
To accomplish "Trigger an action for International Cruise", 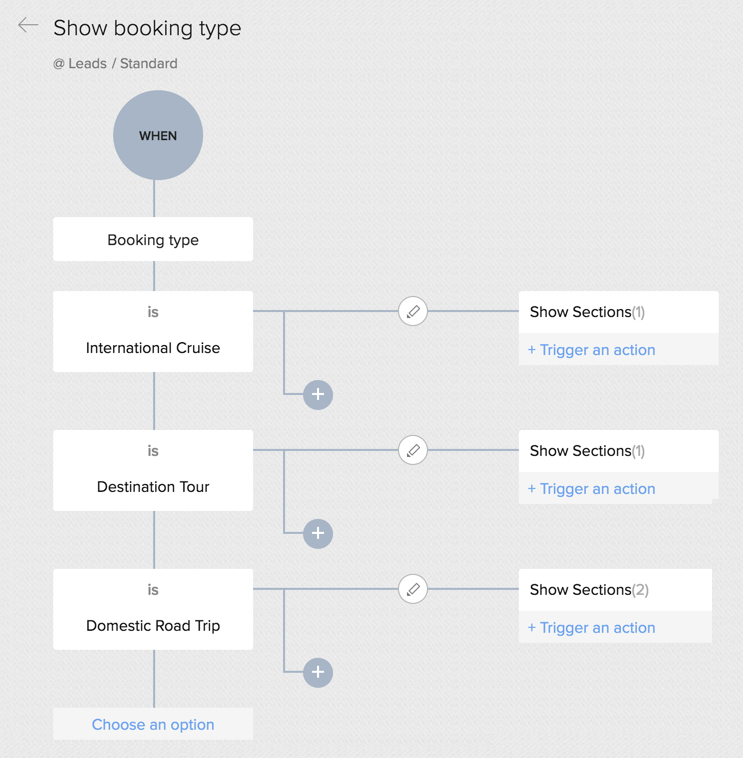I will coord(591,350).
